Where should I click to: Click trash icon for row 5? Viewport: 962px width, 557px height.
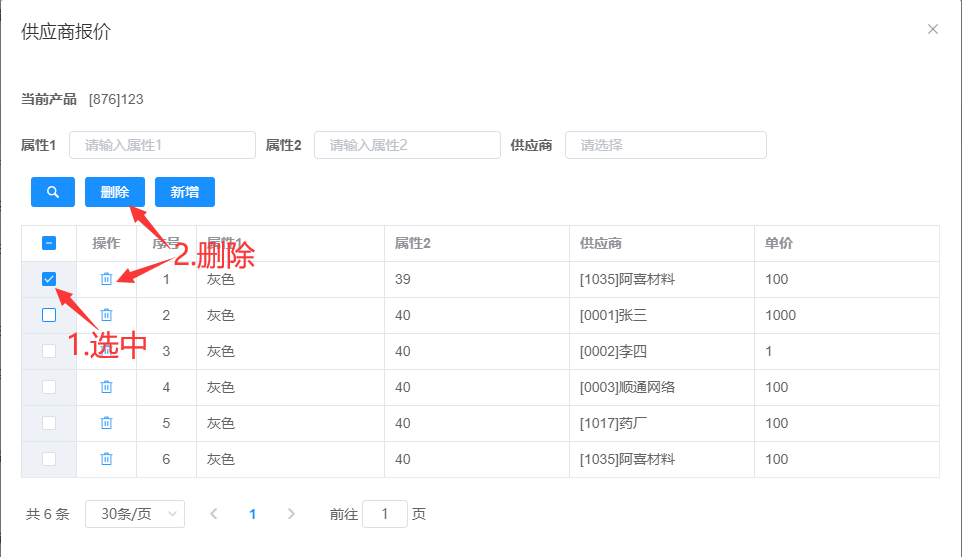point(106,423)
